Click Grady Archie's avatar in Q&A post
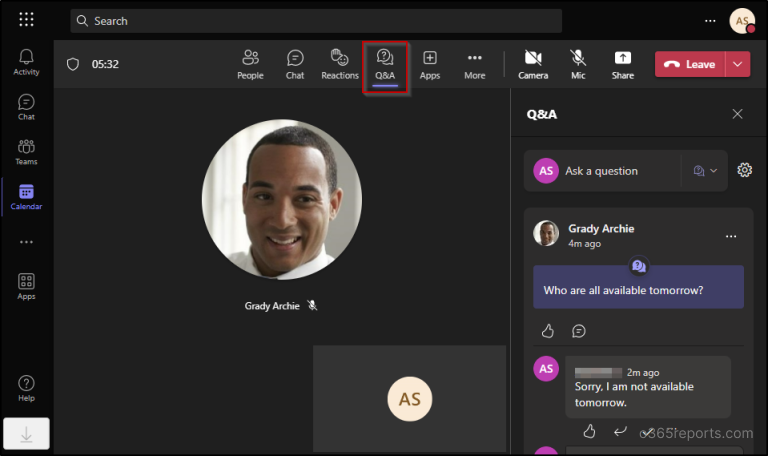The height and width of the screenshot is (456, 768). 546,233
